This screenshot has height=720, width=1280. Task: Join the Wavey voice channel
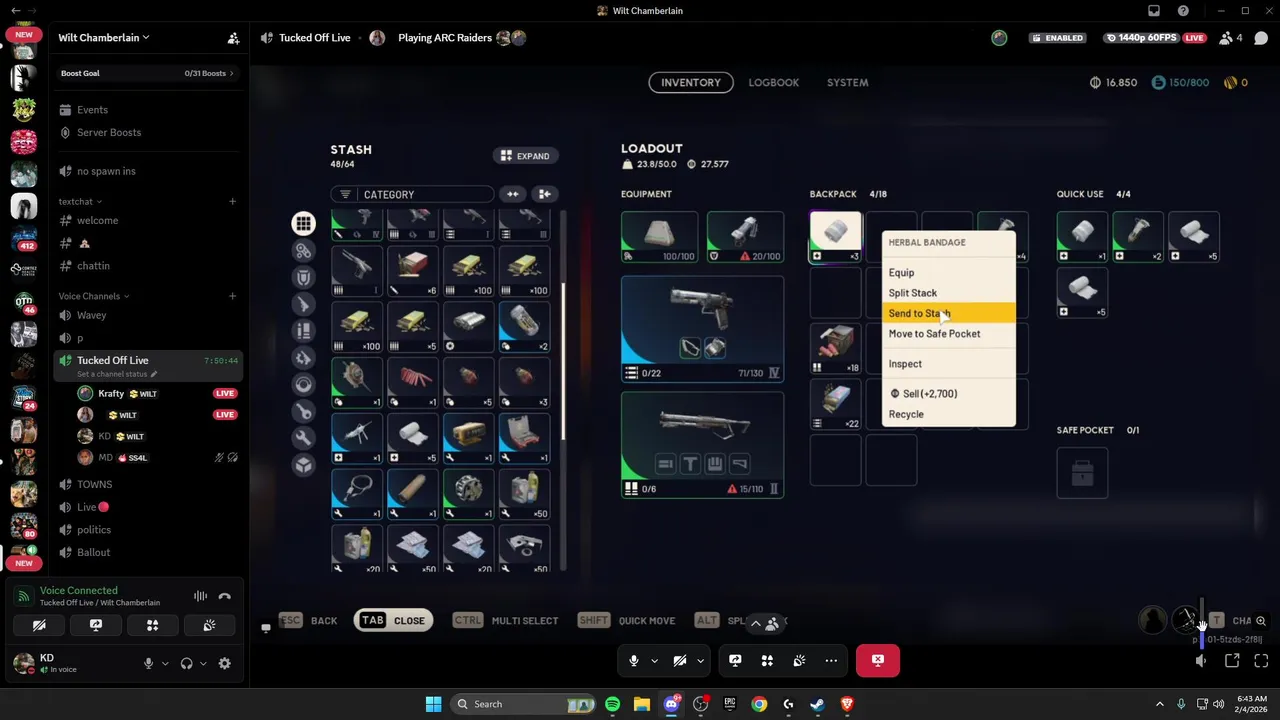tap(148, 315)
